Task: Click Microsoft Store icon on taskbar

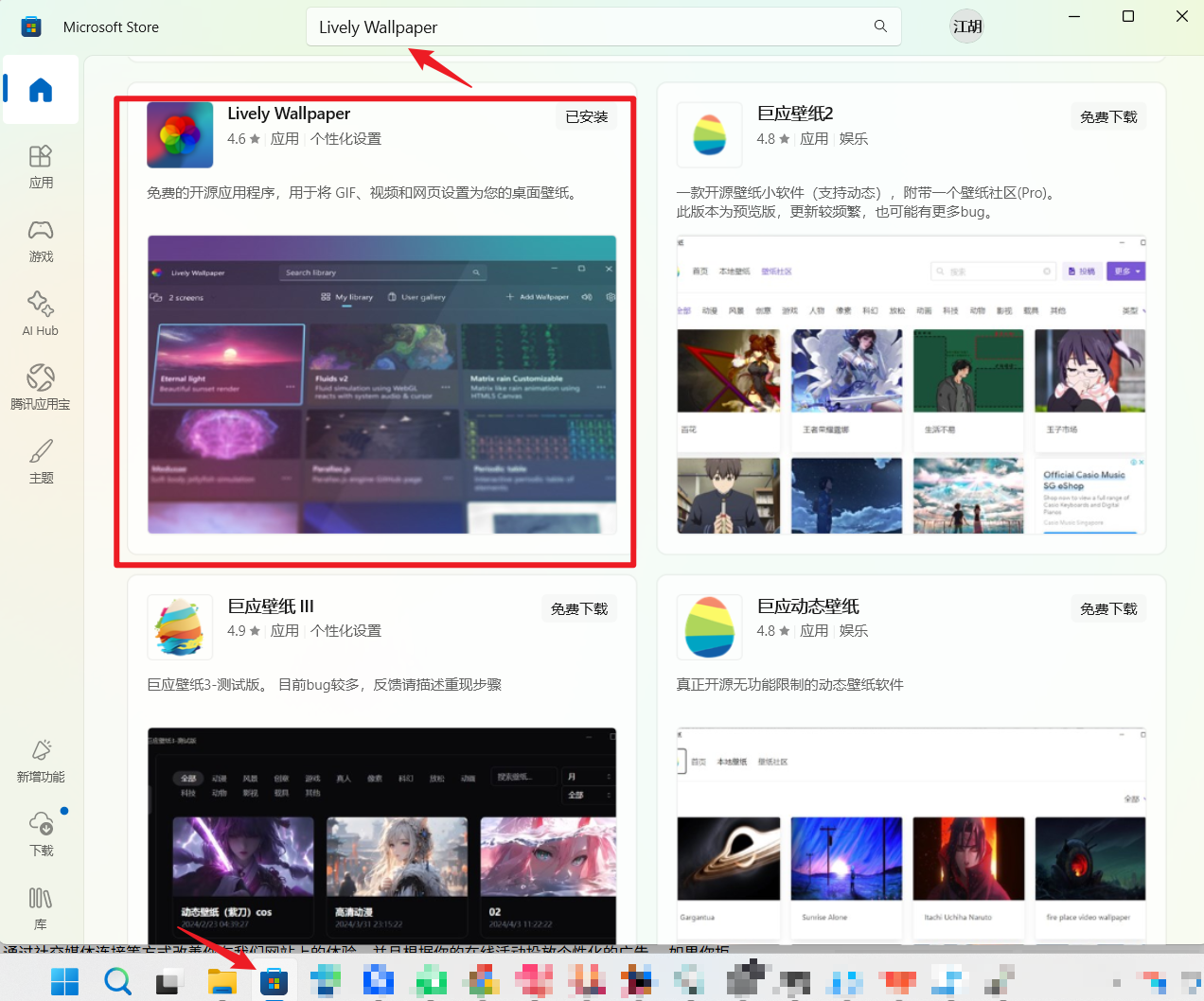Action: click(274, 981)
